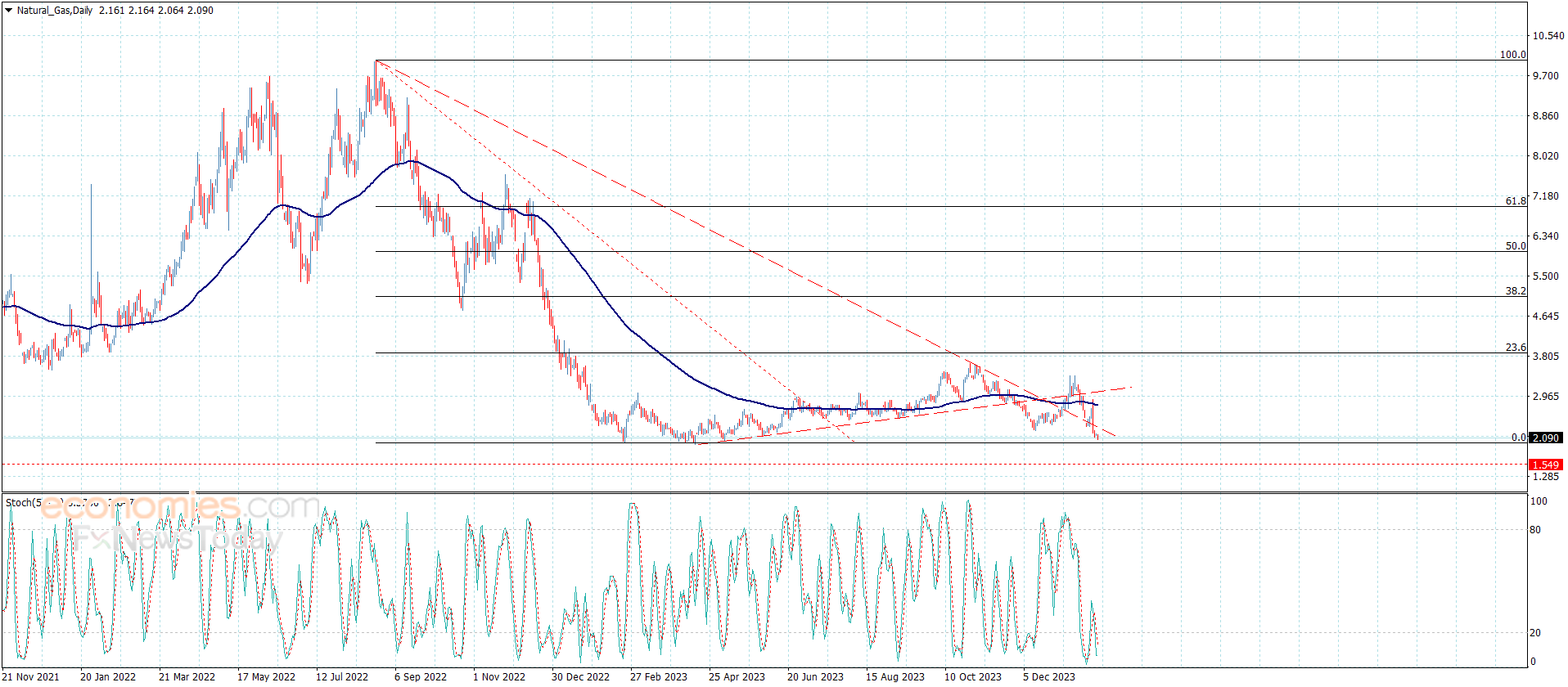Click the red 1.549 price tag
This screenshot has width=1568, height=687.
[1545, 465]
